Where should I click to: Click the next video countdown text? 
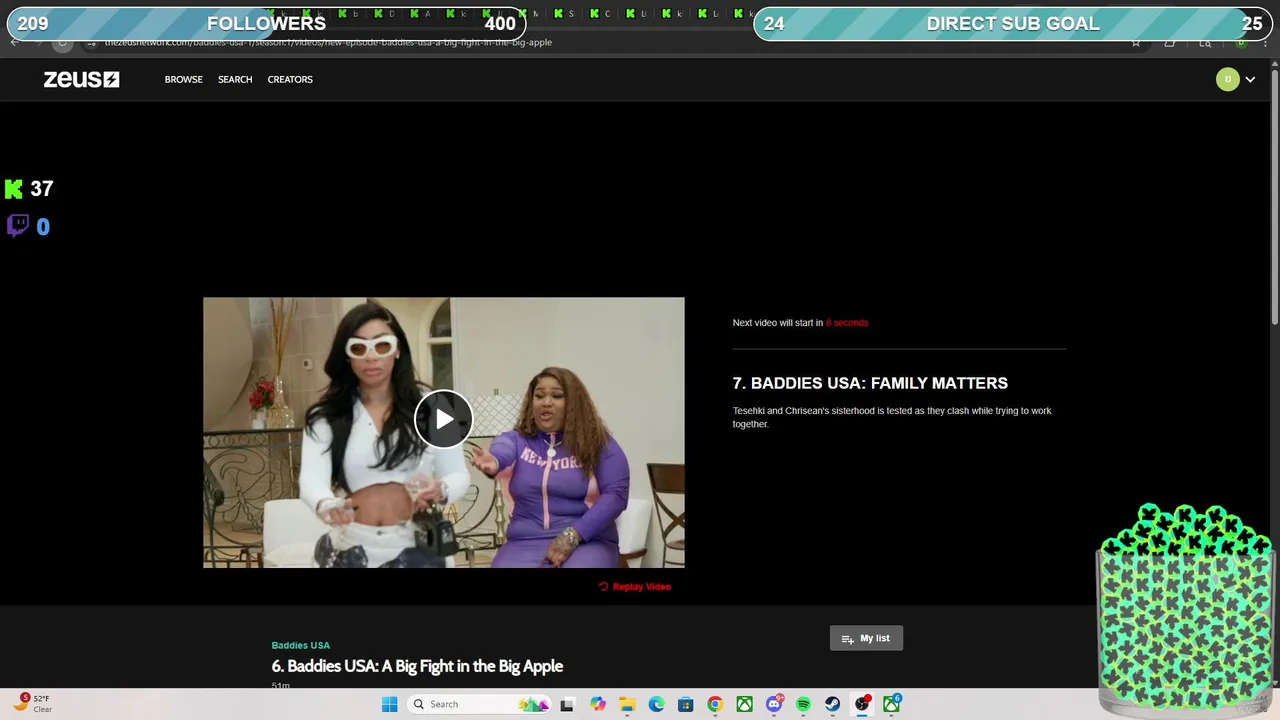coord(800,323)
